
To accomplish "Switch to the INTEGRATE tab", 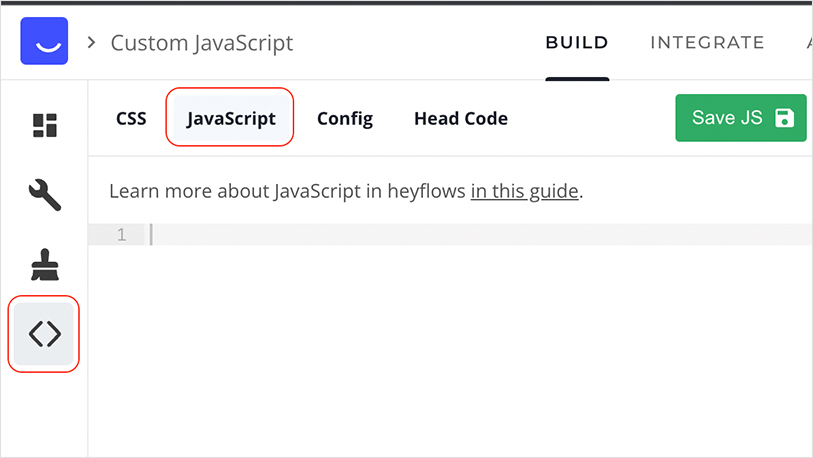I will (x=707, y=43).
